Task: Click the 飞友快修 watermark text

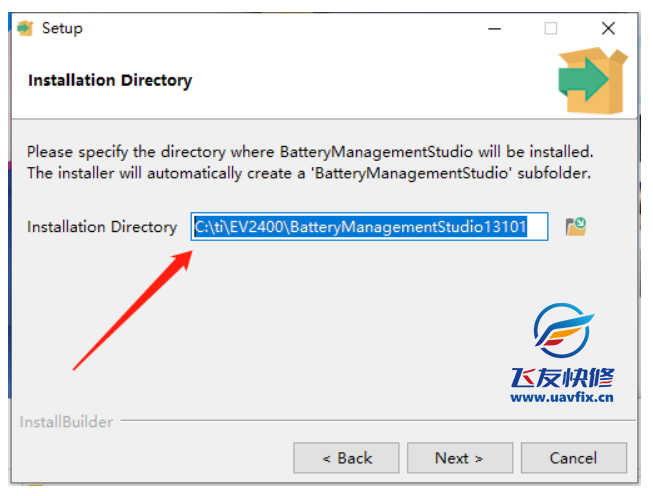Action: [x=562, y=377]
